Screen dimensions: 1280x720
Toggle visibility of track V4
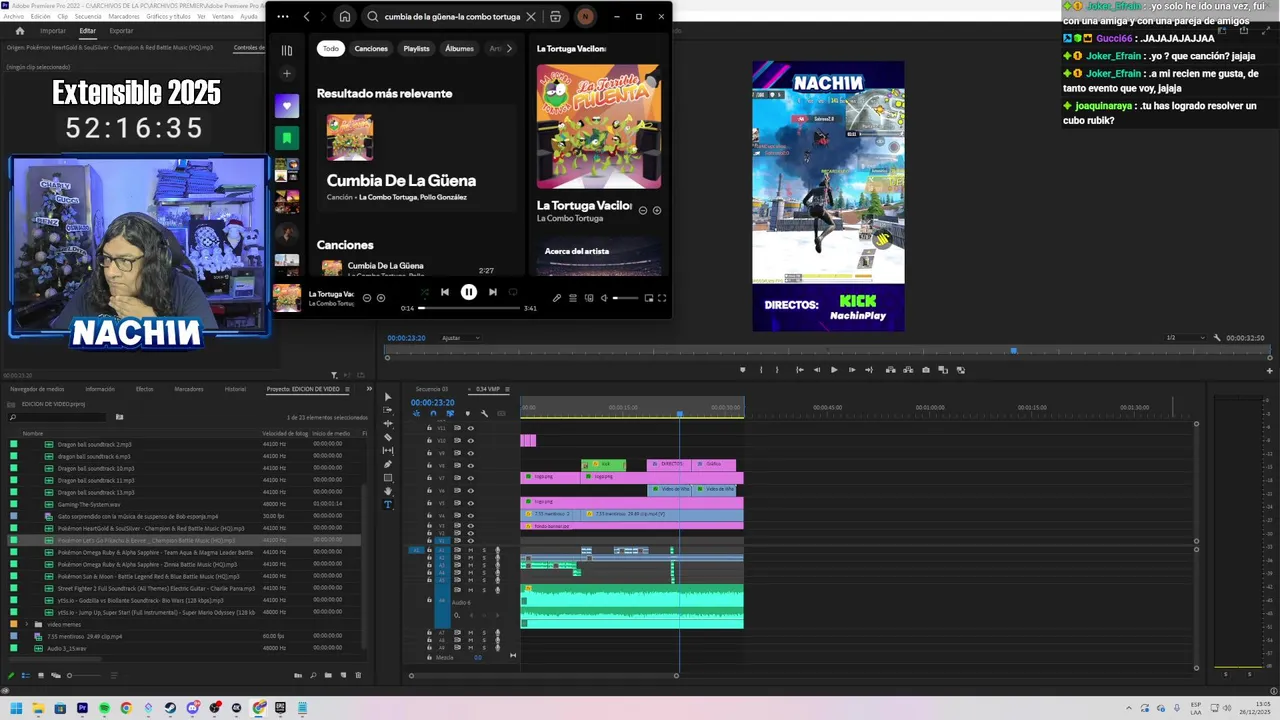click(x=470, y=515)
